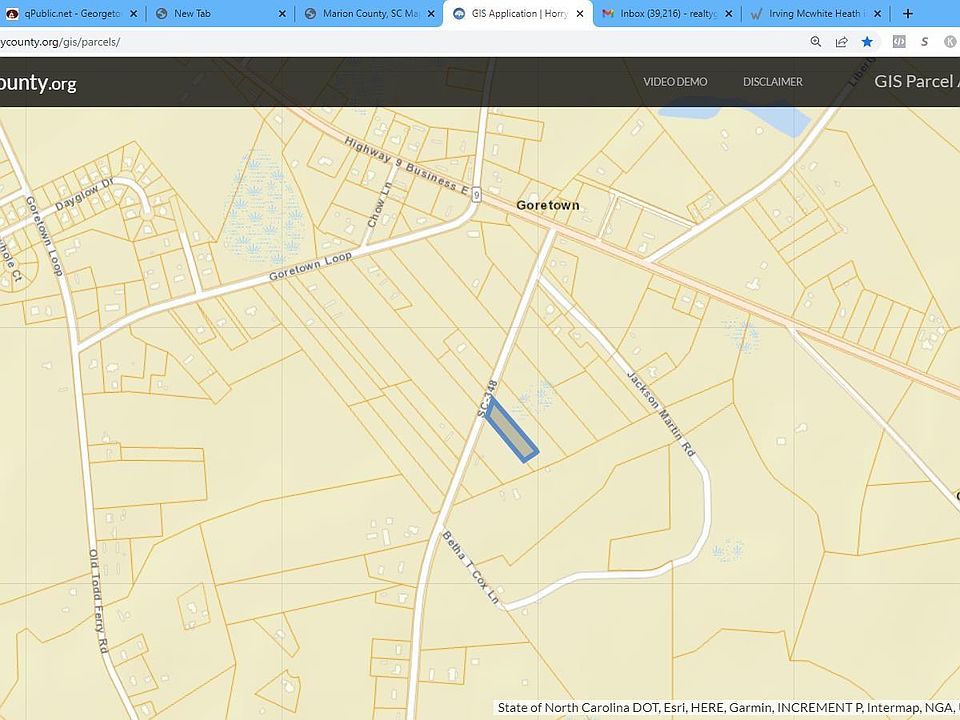Select the highlighted blue parcel on SC-348
The width and height of the screenshot is (960, 720).
(512, 430)
